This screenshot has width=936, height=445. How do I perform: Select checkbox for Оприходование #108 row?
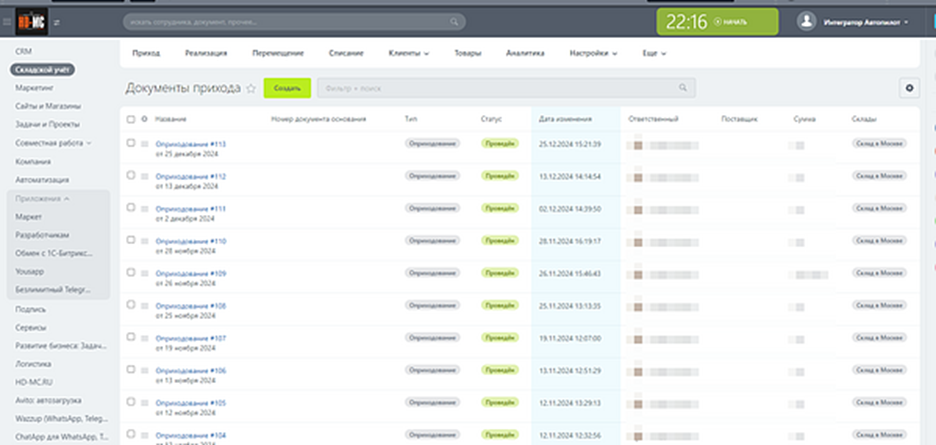[131, 305]
